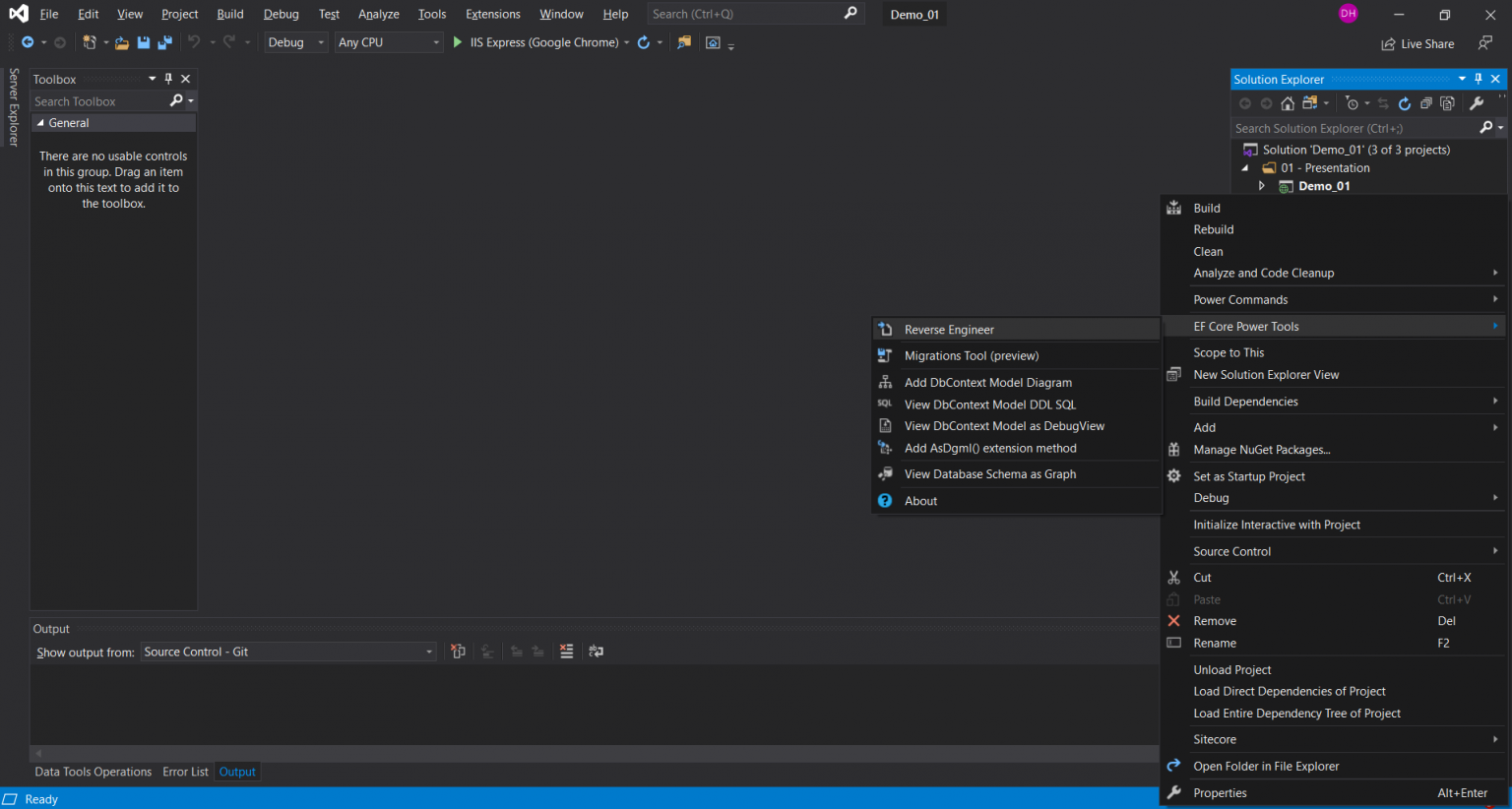Click the Live Share button
Screen dimensions: 1512x809
[x=1417, y=43]
